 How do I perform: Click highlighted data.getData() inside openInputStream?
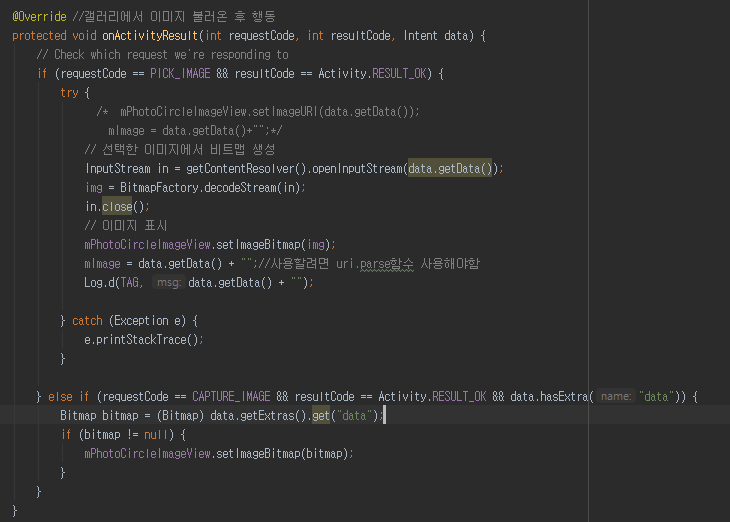(x=450, y=169)
